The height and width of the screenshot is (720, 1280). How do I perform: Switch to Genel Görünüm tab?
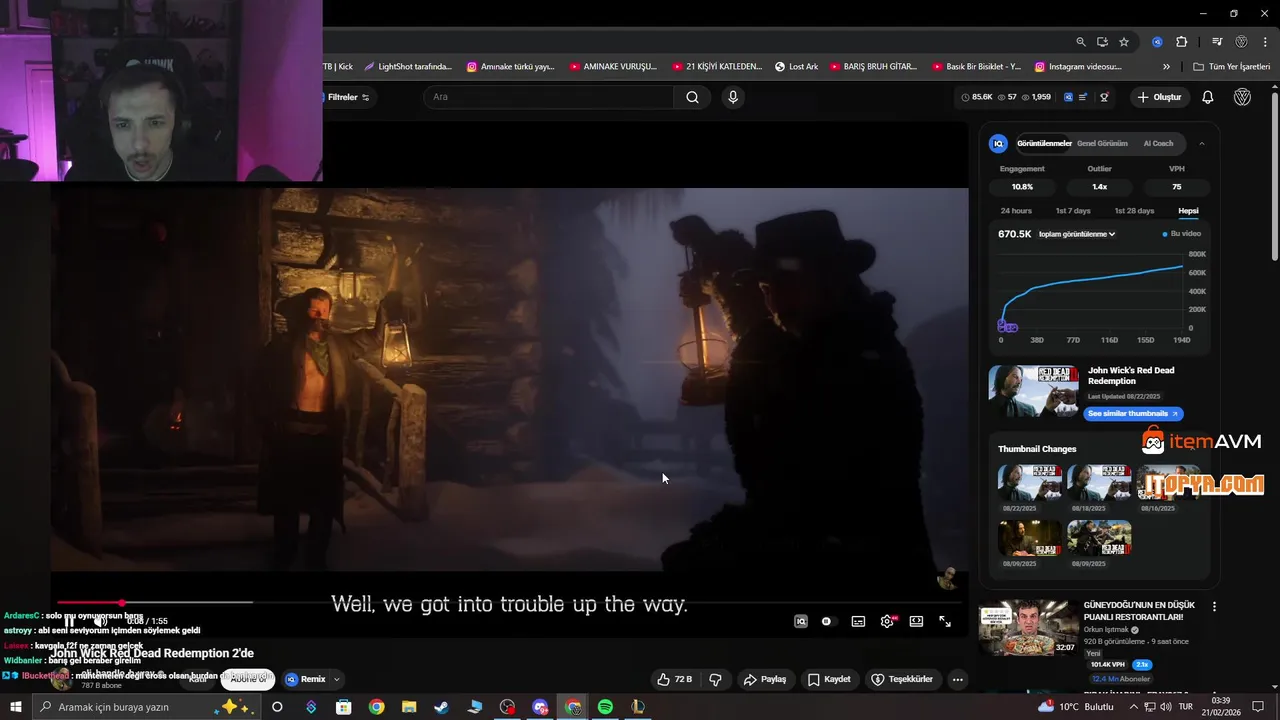[x=1102, y=143]
